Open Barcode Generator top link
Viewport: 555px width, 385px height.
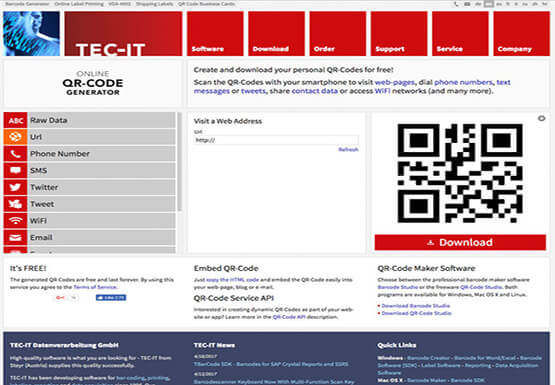(27, 4)
